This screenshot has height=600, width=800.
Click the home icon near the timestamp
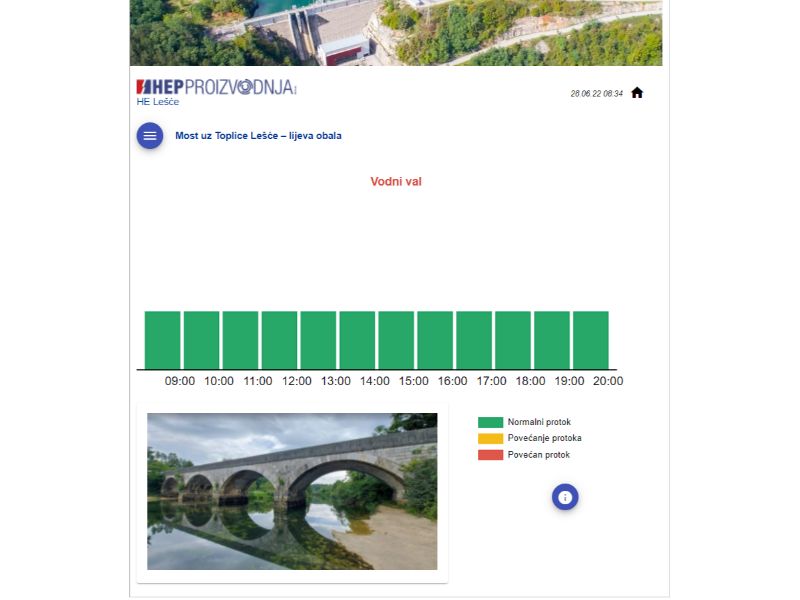tap(637, 93)
